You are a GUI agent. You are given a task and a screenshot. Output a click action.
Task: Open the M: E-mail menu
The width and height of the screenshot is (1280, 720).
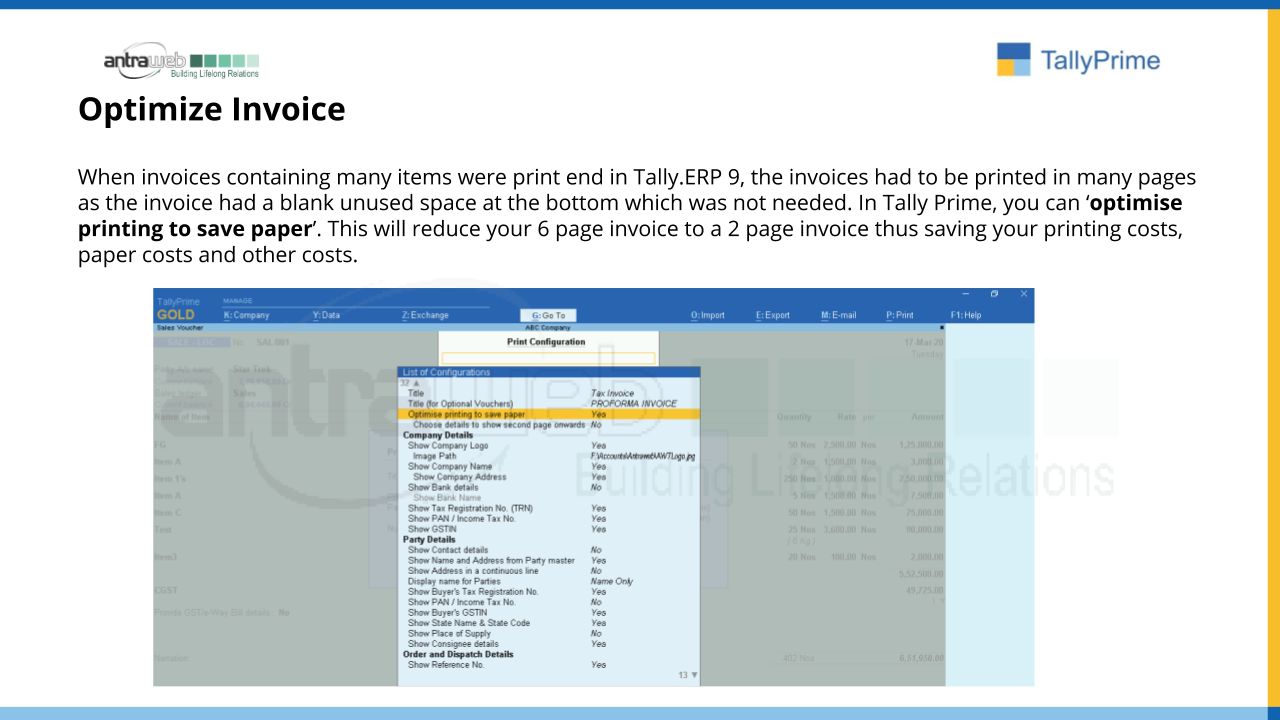pyautogui.click(x=839, y=315)
